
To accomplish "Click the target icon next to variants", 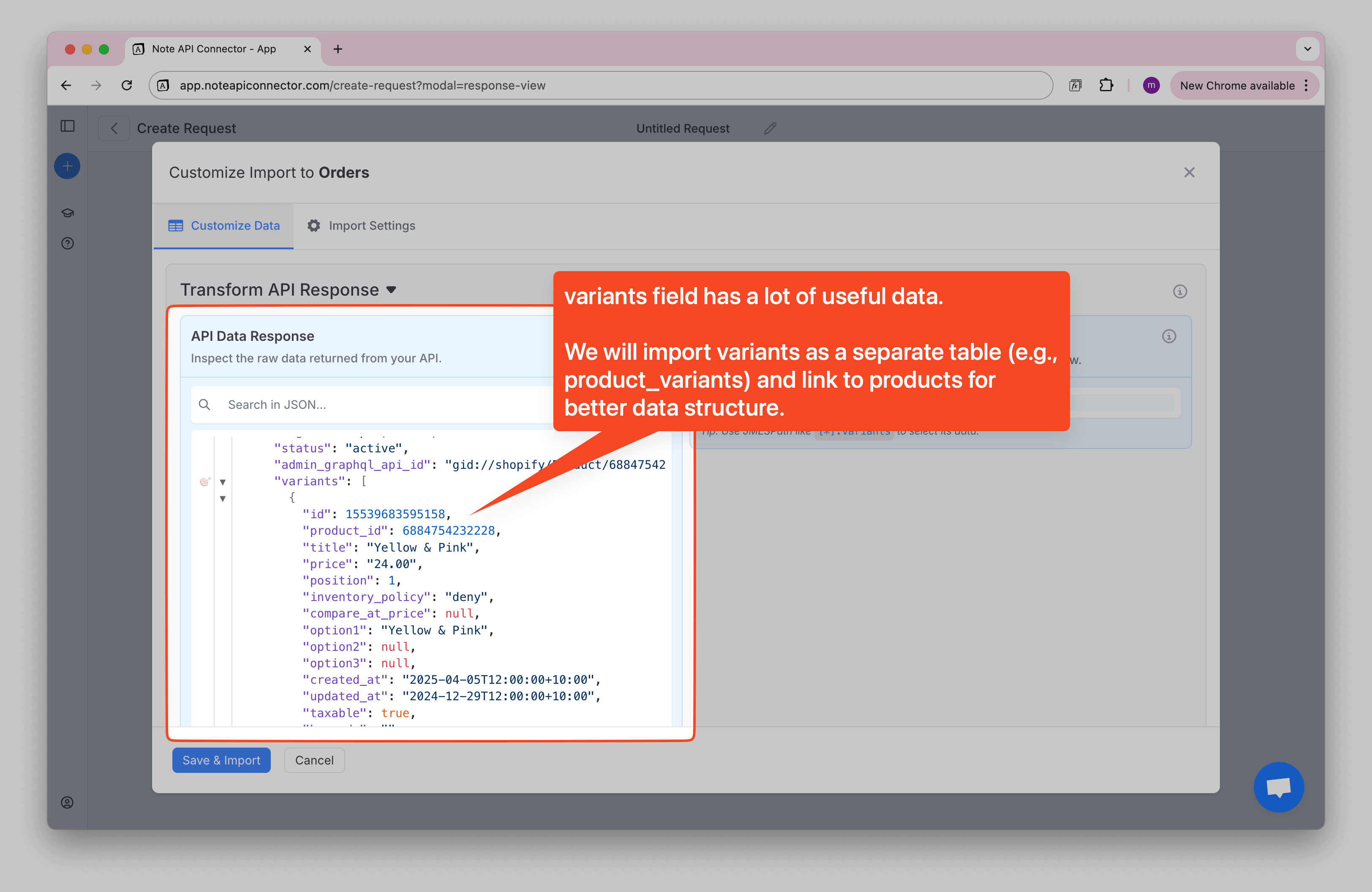I will coord(204,482).
